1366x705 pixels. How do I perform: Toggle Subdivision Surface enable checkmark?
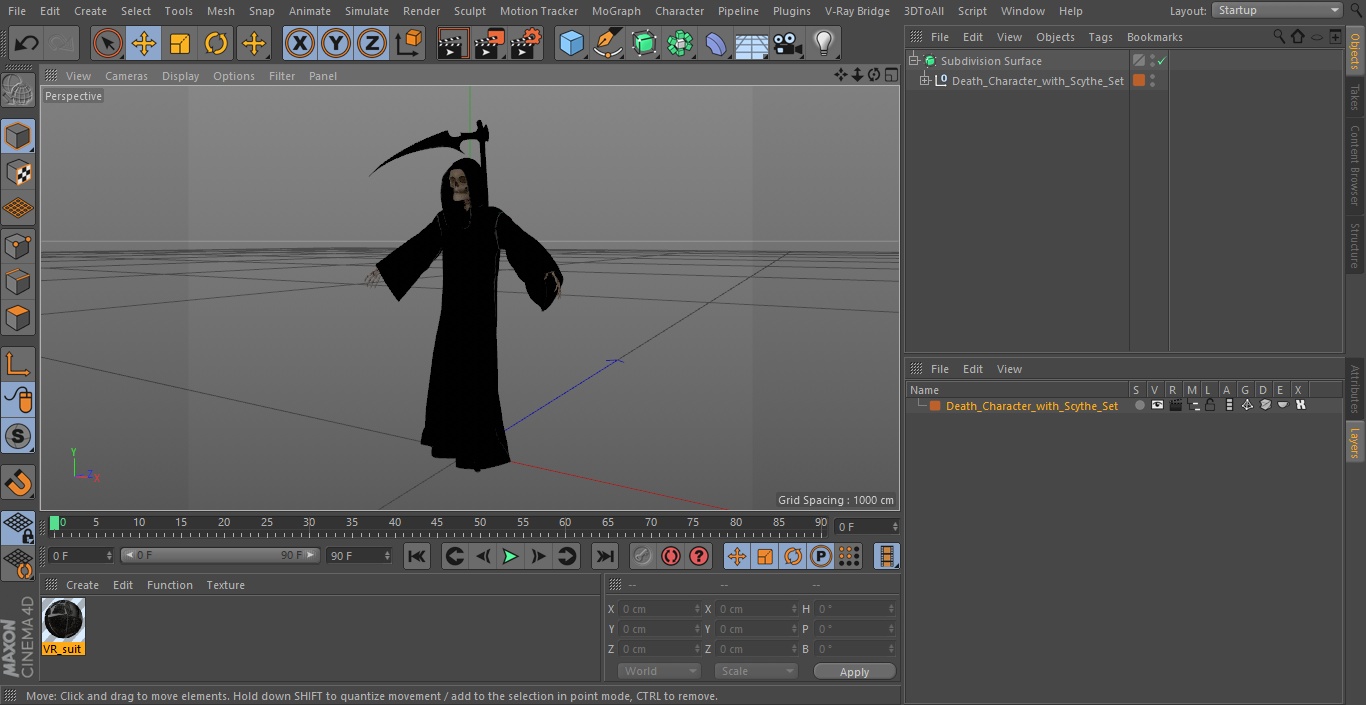point(1162,61)
